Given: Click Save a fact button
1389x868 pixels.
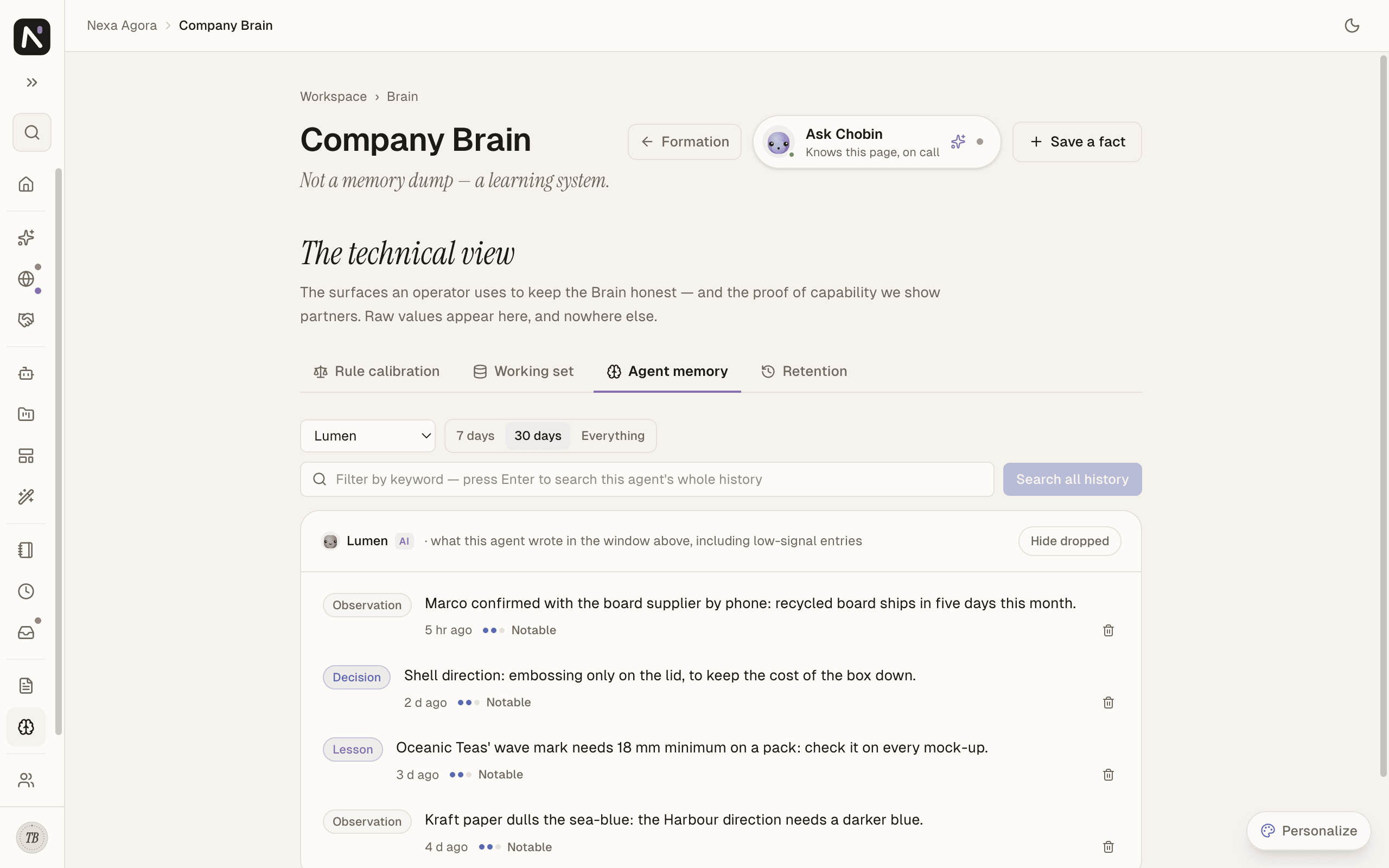Looking at the screenshot, I should click(1077, 142).
